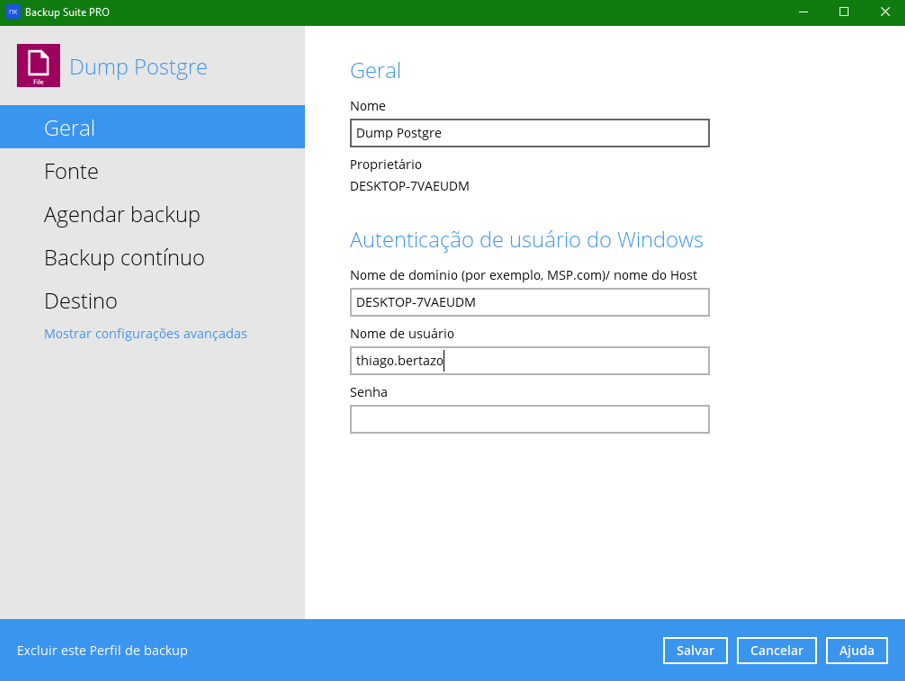The image size is (905, 681).
Task: Open help with the Ajuda button
Action: click(x=856, y=650)
